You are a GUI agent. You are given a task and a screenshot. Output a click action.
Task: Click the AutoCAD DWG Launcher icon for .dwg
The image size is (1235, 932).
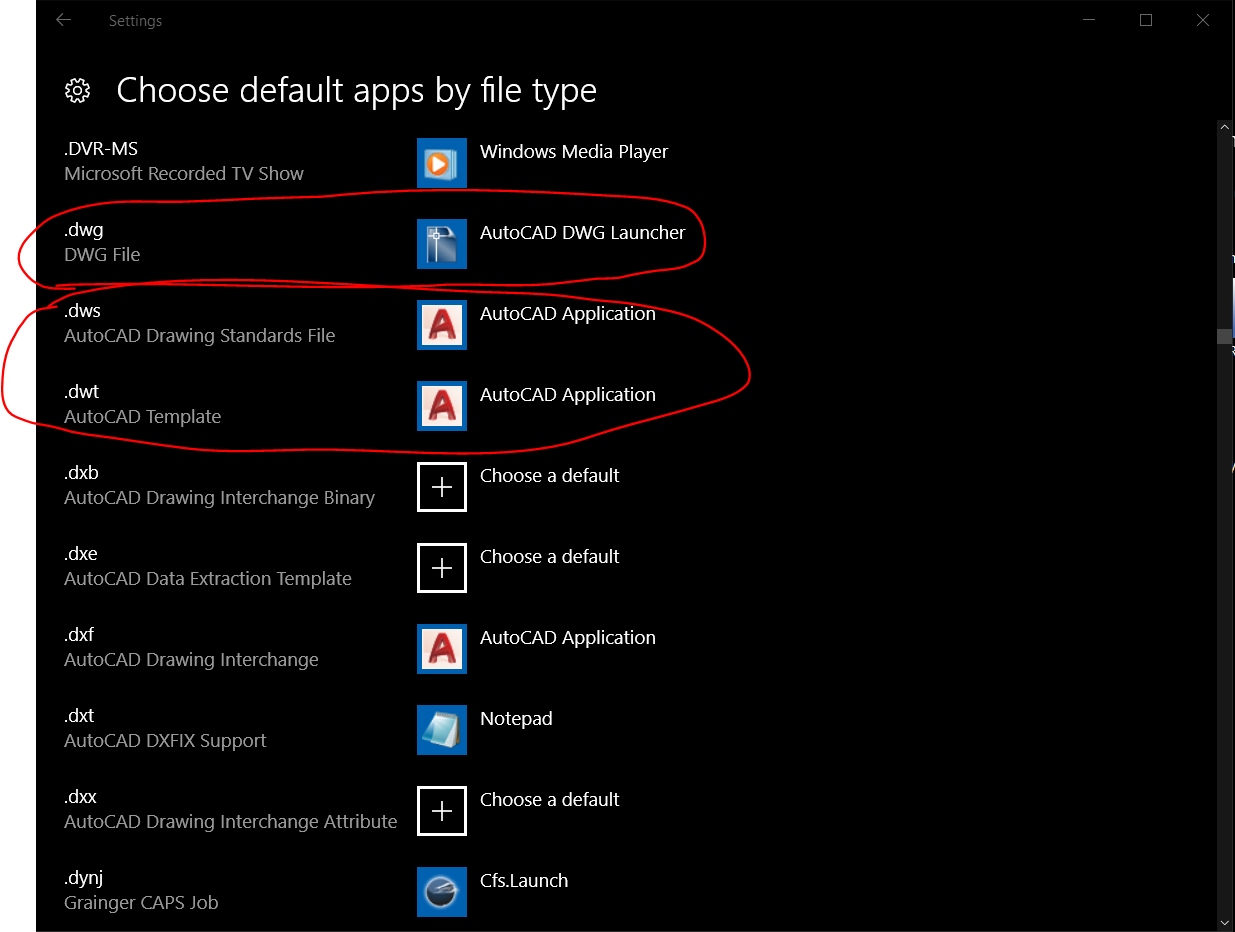441,244
